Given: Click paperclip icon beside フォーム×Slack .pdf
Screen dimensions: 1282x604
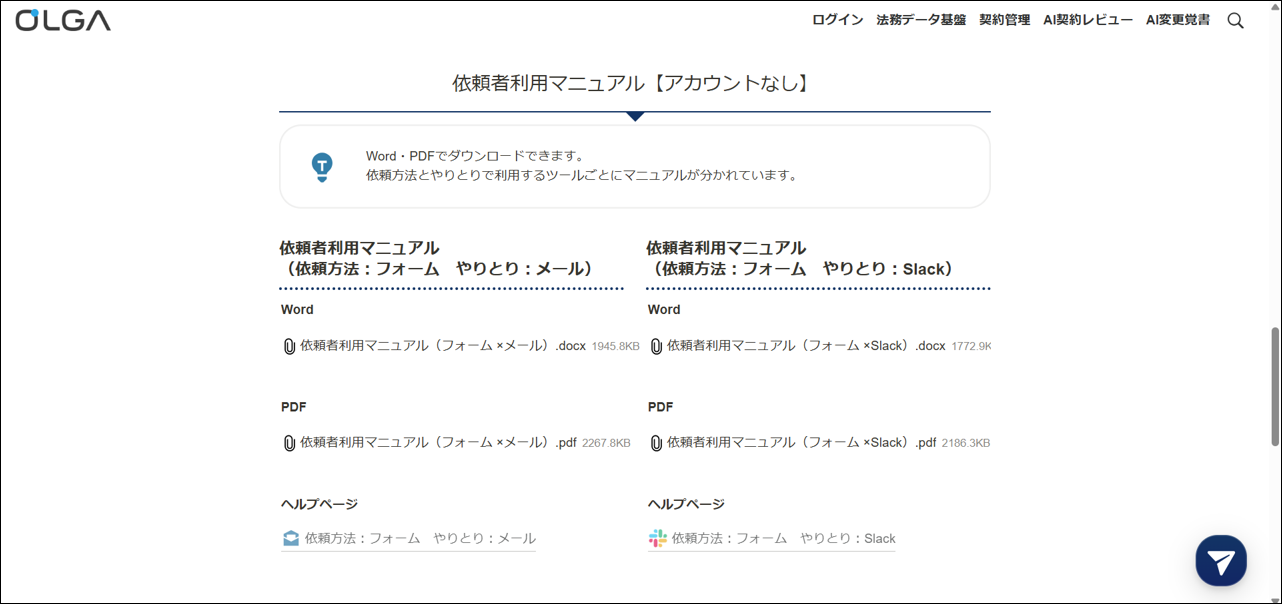Looking at the screenshot, I should 656,443.
